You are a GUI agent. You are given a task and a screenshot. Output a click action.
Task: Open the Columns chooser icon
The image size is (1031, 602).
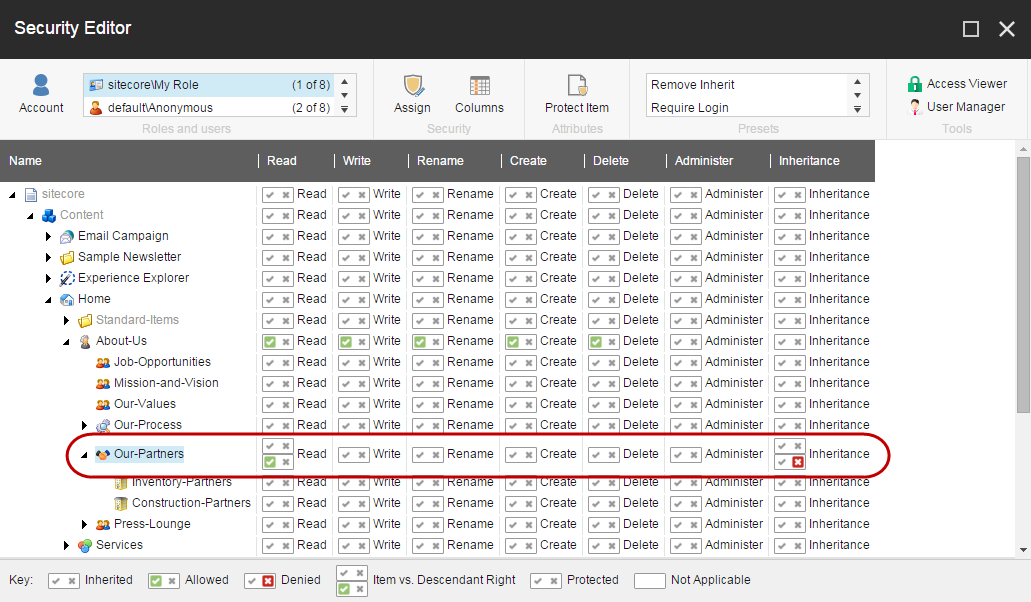click(479, 86)
